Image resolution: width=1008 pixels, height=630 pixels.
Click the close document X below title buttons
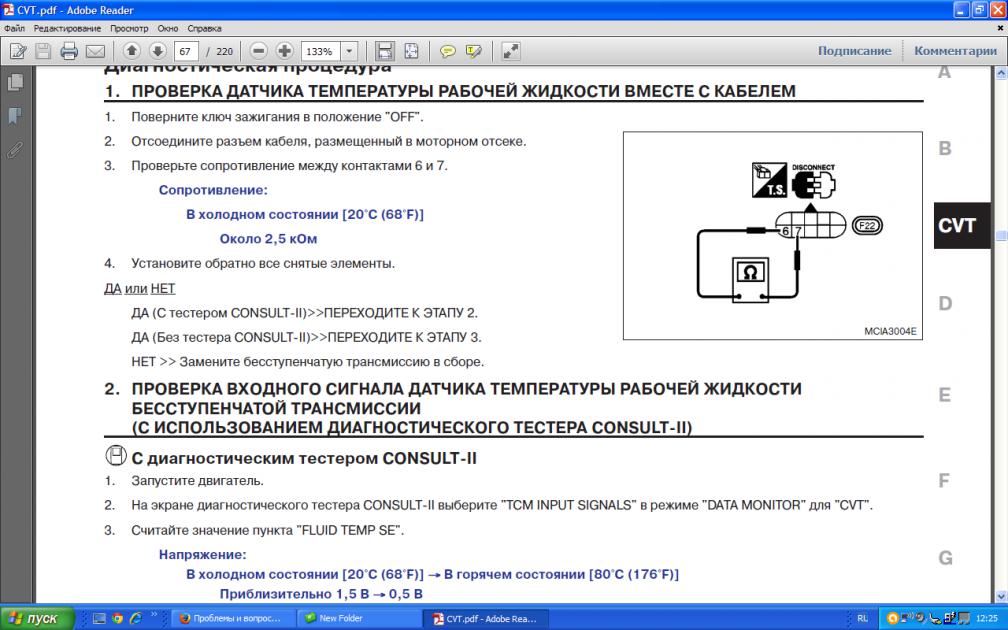click(1000, 28)
